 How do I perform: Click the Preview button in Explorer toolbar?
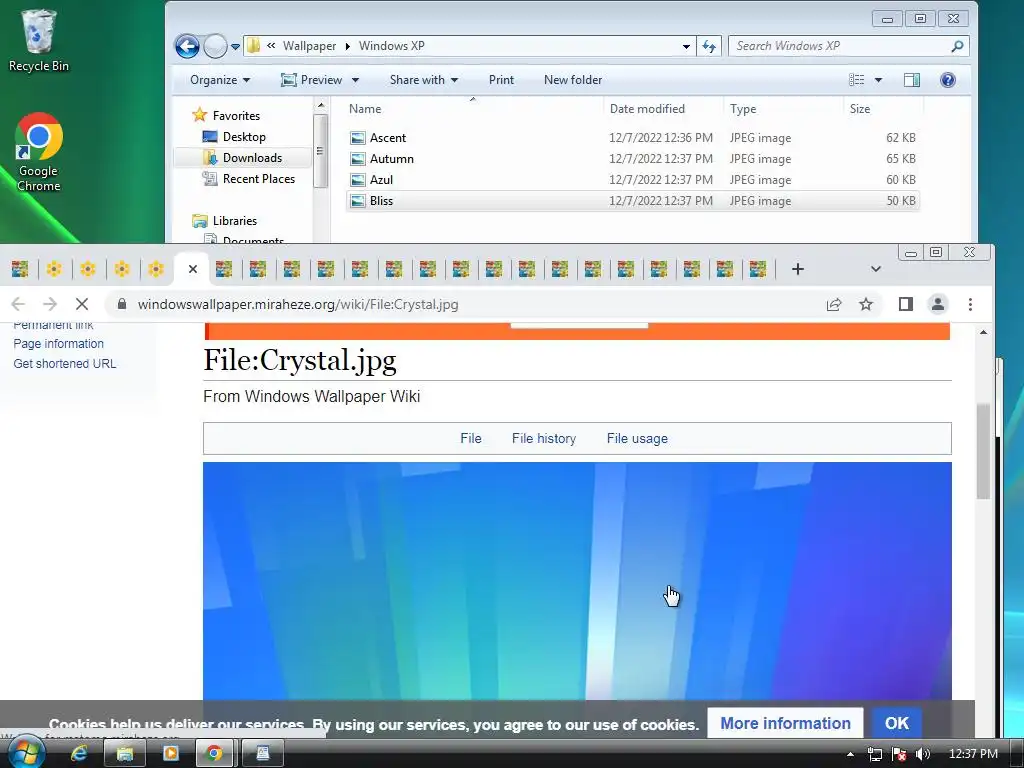click(312, 80)
